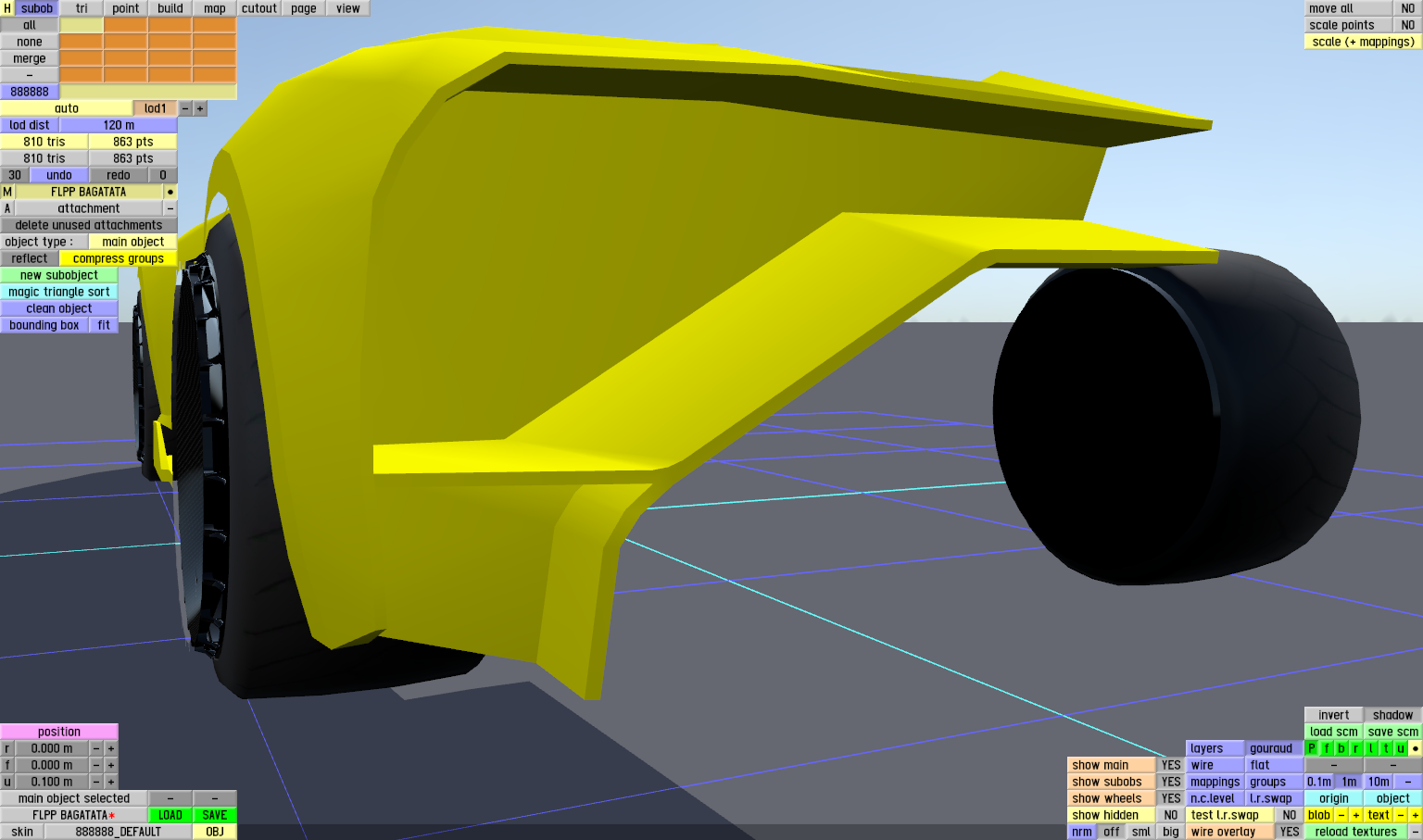Select the green P view button

(x=1312, y=748)
